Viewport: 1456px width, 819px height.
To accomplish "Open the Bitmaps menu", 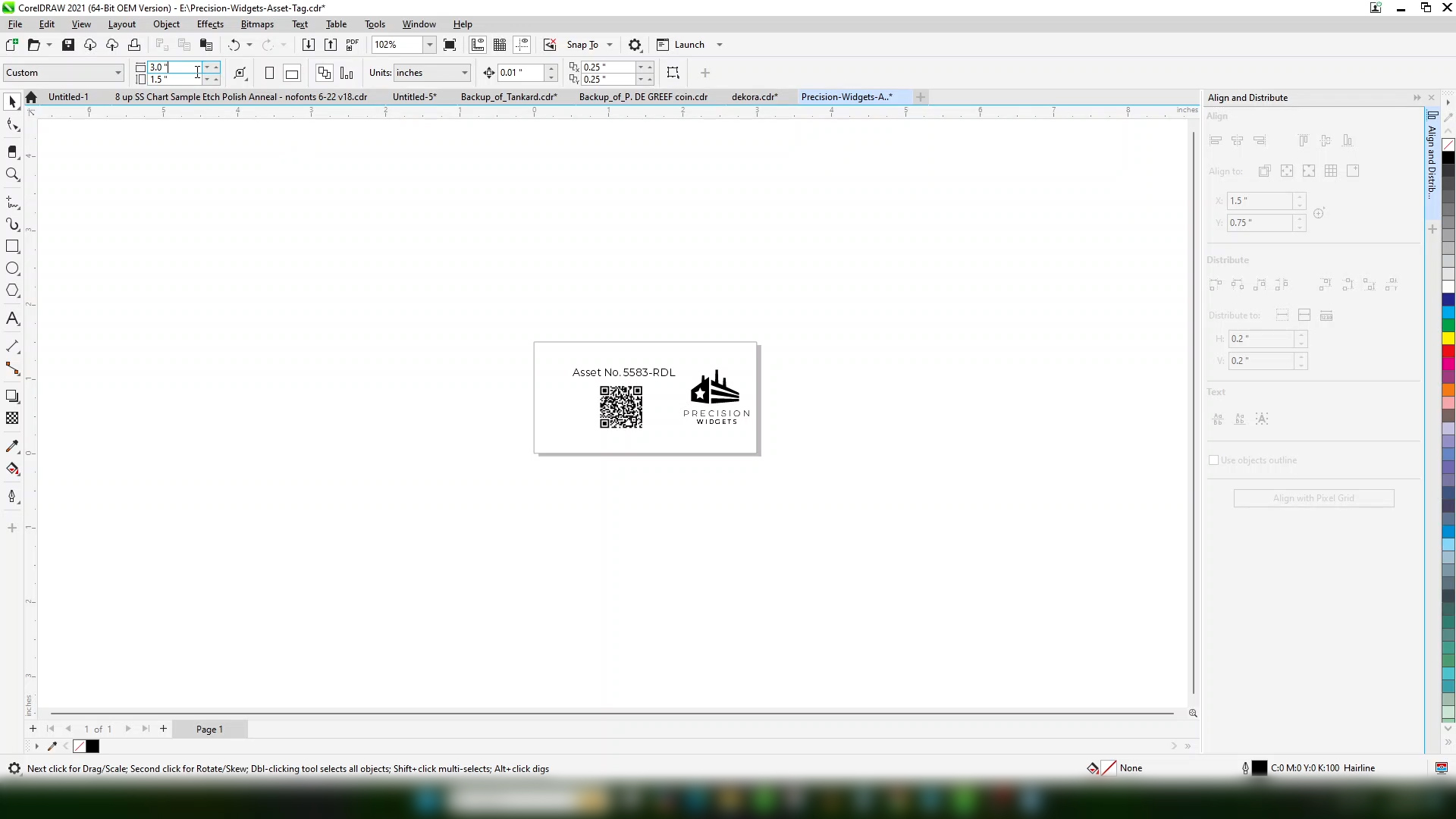I will coord(257,24).
